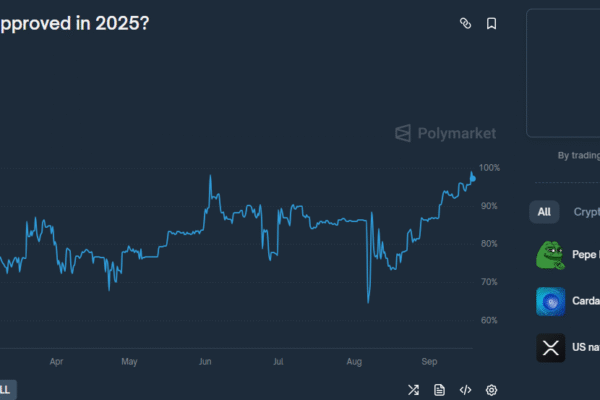The image size is (600, 400).
Task: Click the June peak on the chart line
Action: pos(210,177)
